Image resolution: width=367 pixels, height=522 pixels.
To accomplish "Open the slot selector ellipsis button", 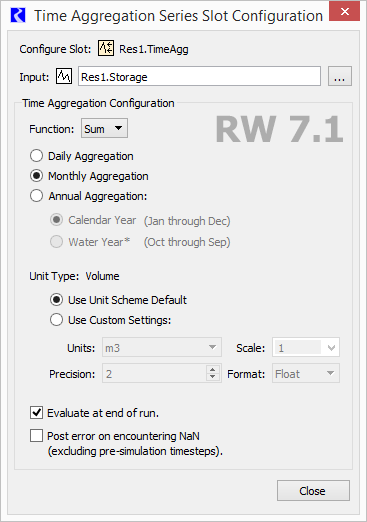I will [340, 76].
